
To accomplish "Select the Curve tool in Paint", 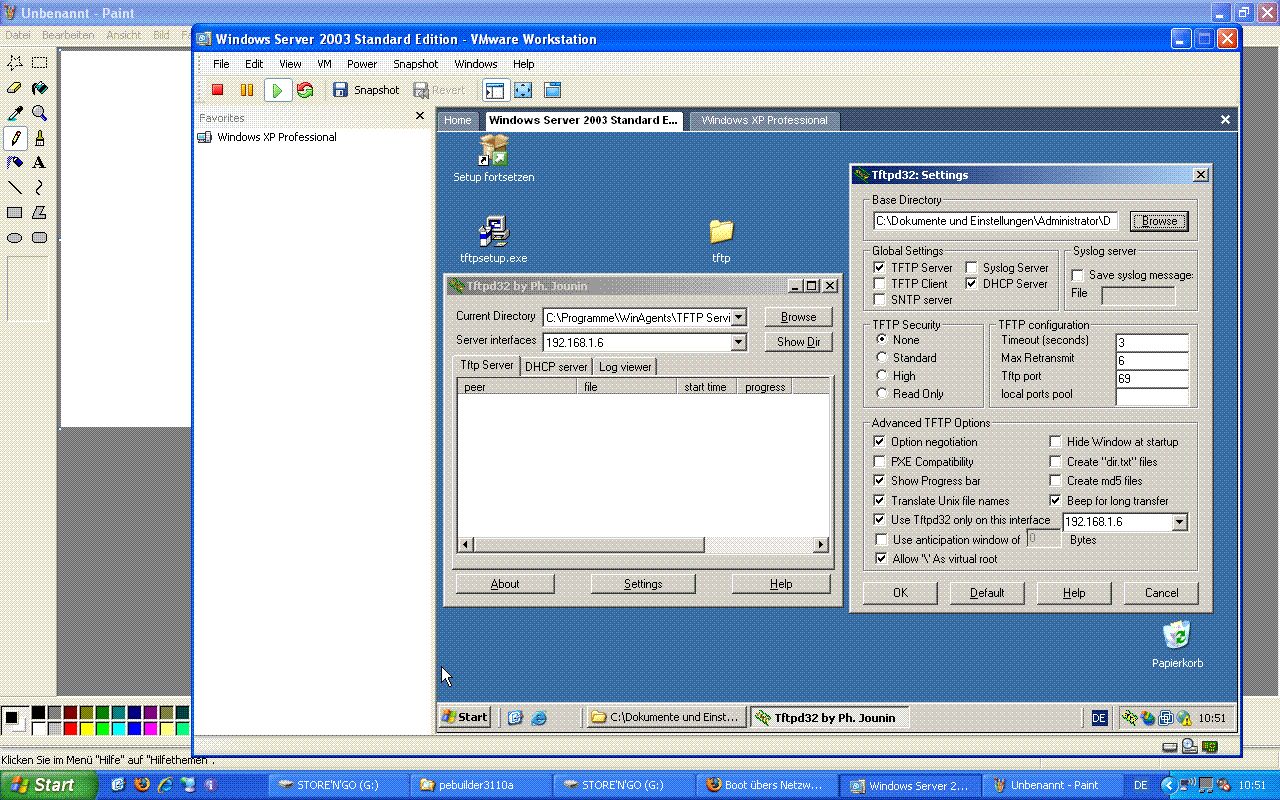I will 40,187.
